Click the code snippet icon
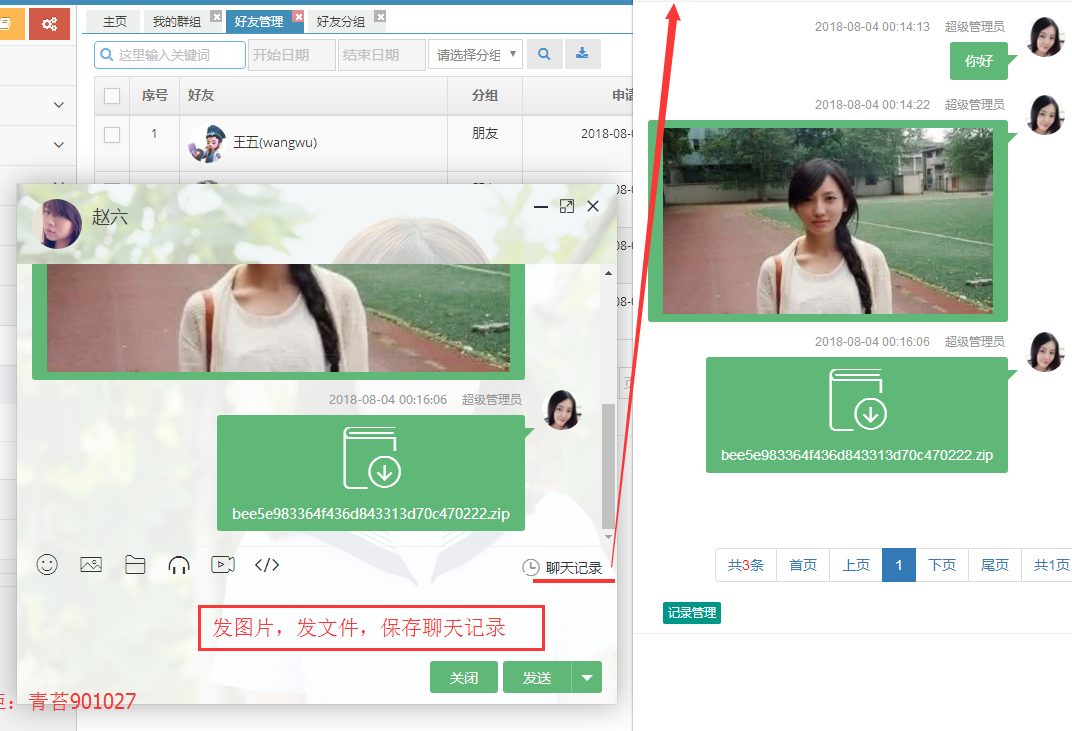Screen dimensions: 1072x731 [267, 565]
